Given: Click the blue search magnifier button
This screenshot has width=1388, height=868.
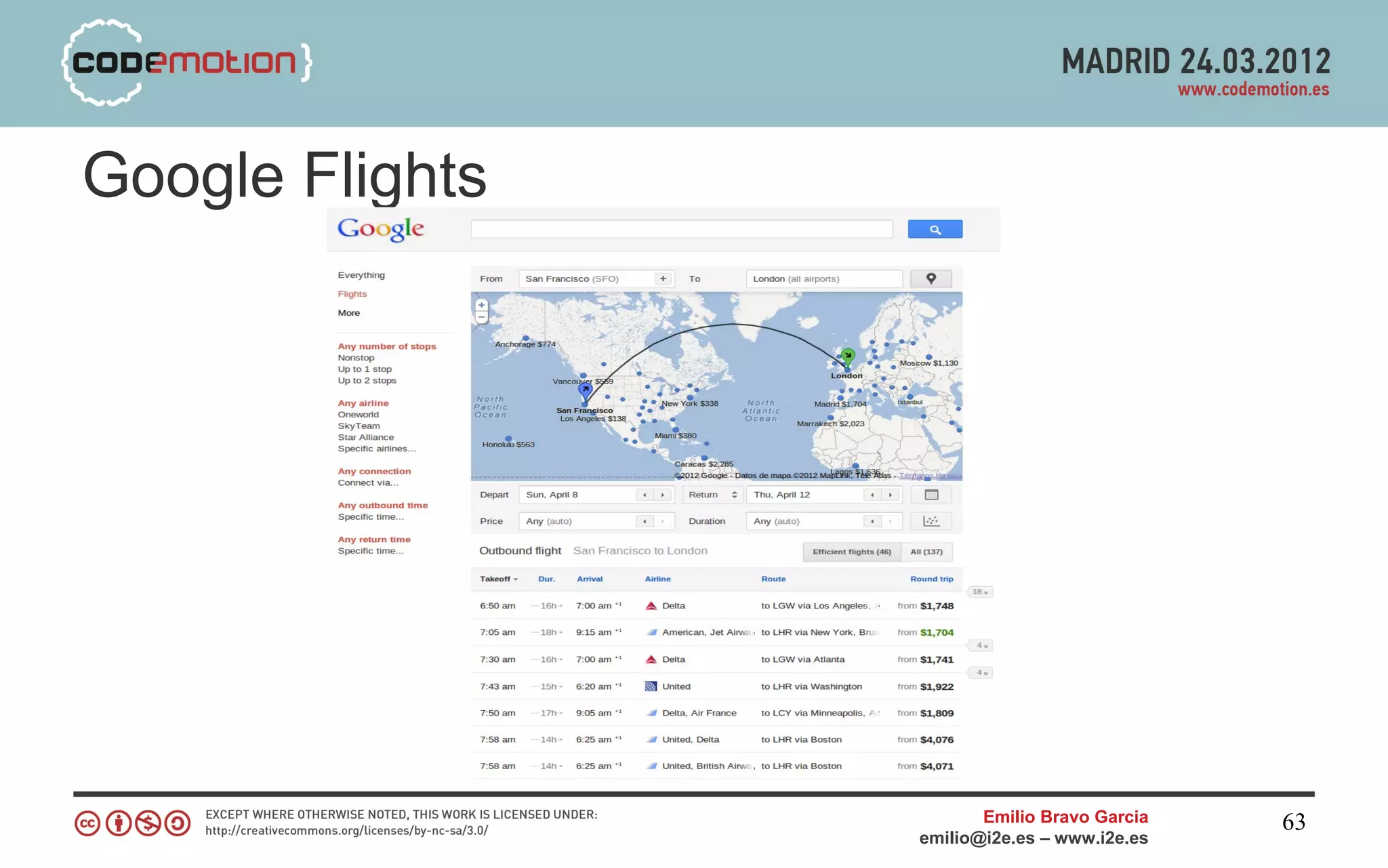Looking at the screenshot, I should 935,230.
